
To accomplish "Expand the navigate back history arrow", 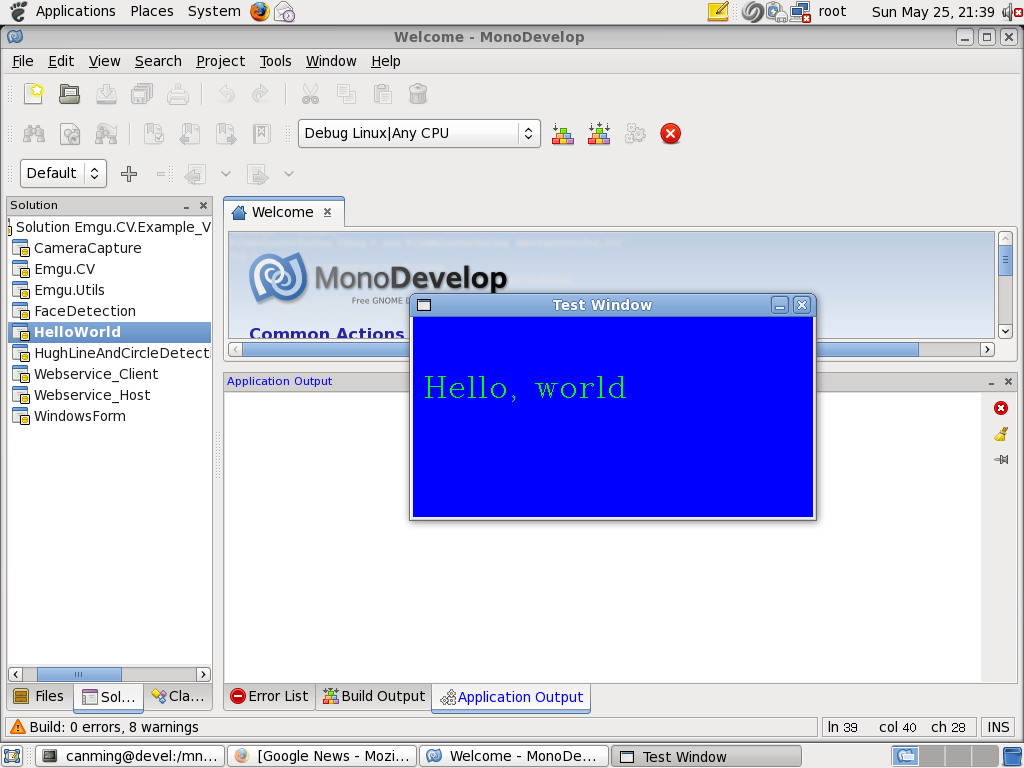I will click(226, 174).
